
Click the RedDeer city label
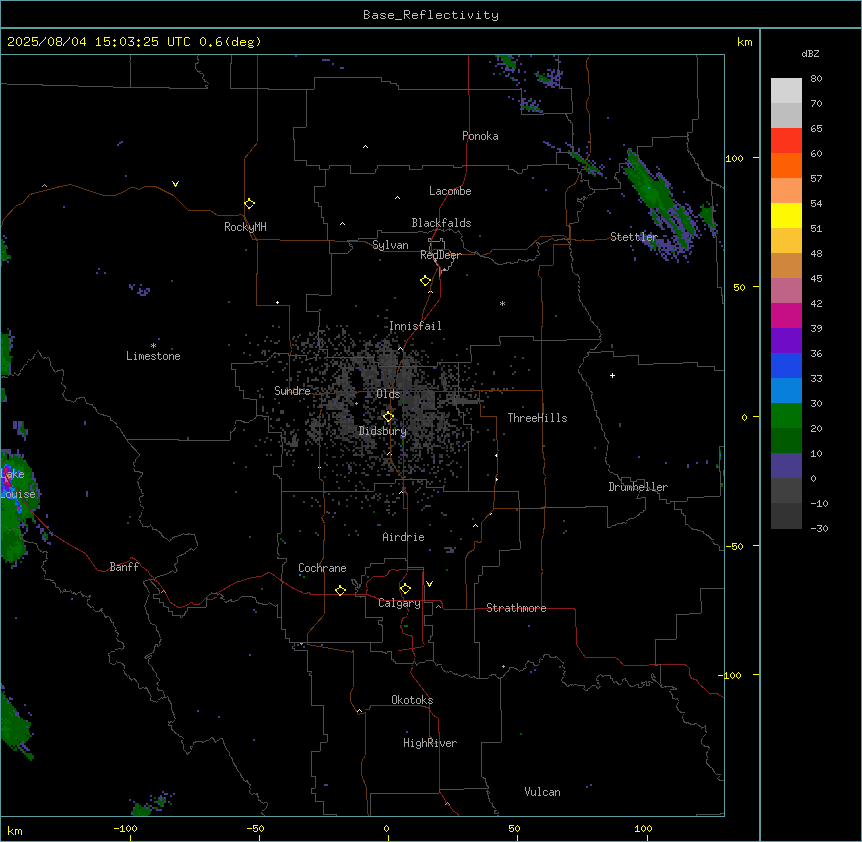pos(440,255)
